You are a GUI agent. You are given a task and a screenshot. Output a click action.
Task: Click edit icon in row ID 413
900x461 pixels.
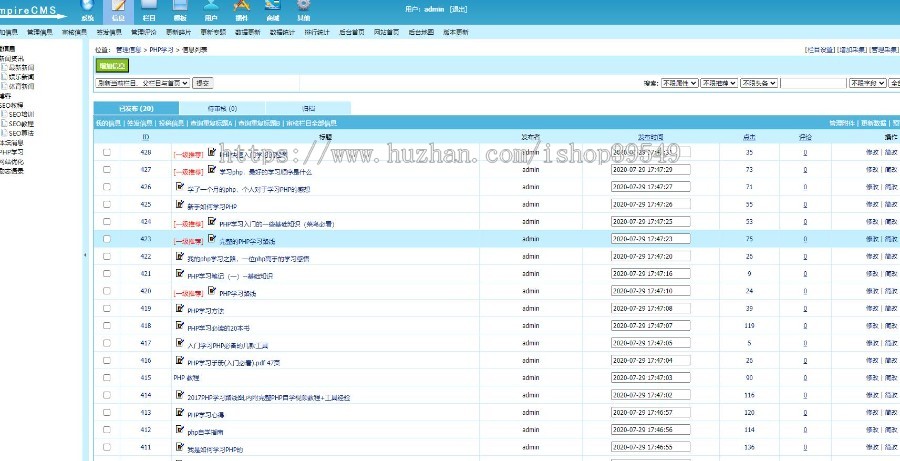(x=180, y=412)
